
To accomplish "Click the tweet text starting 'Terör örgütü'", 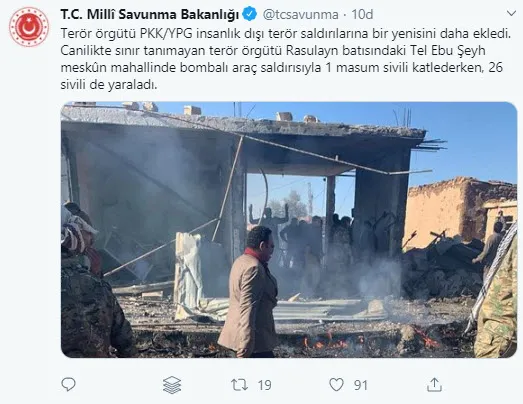I will click(x=286, y=59).
